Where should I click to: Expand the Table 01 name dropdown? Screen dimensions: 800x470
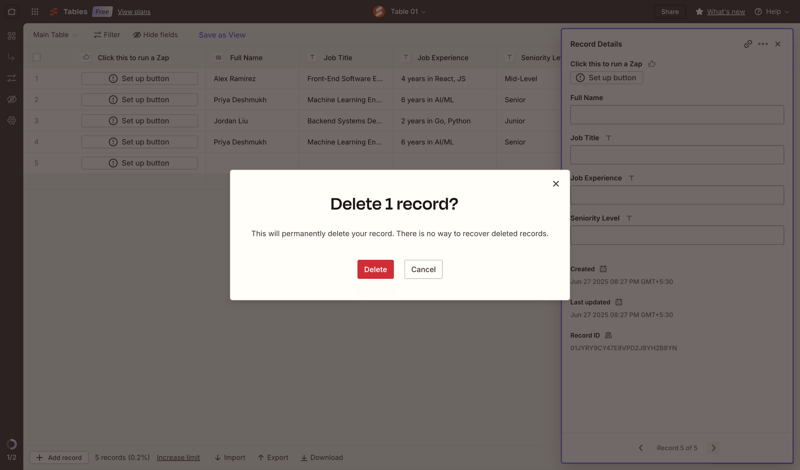[x=408, y=11]
